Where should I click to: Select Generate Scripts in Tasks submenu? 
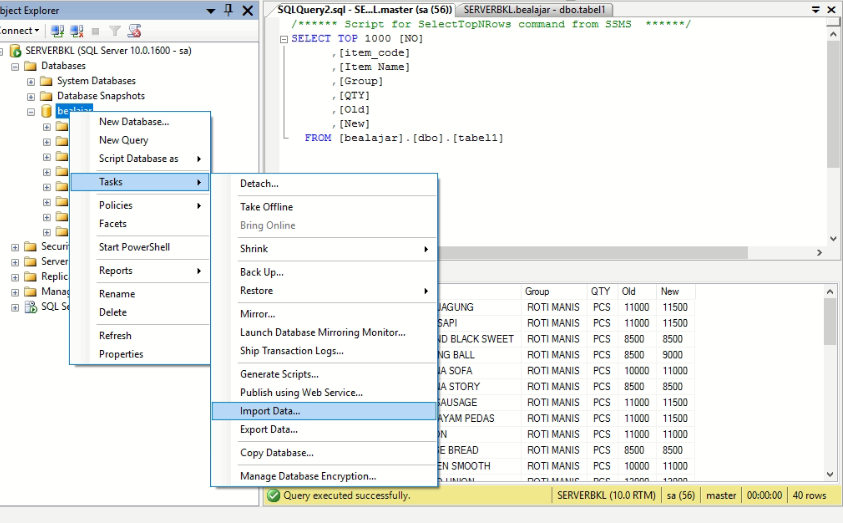(324, 374)
